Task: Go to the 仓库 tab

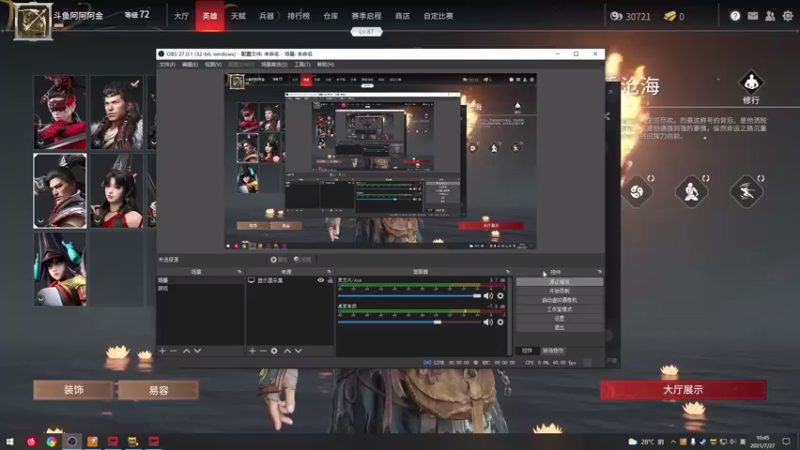Action: [x=331, y=16]
